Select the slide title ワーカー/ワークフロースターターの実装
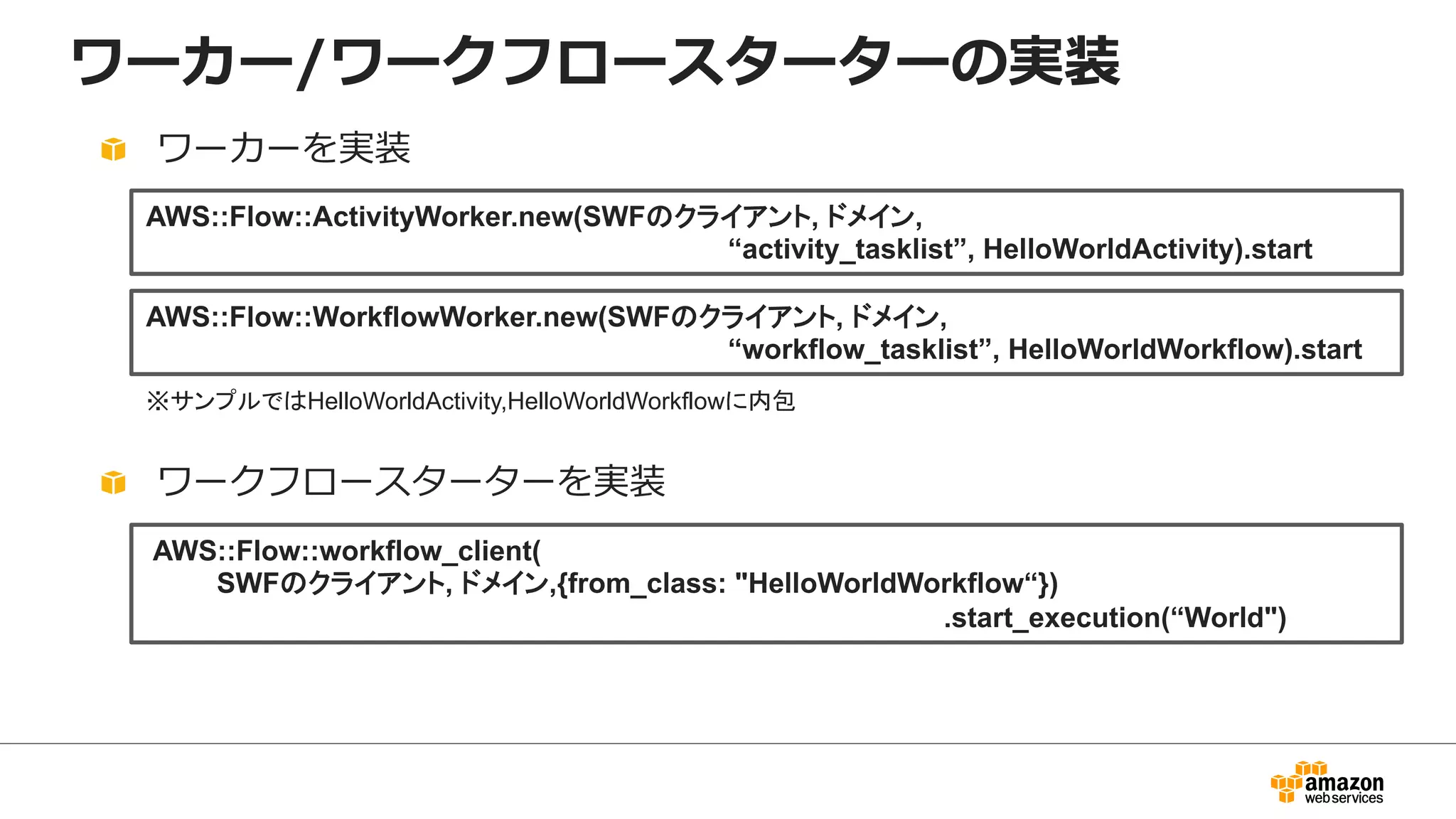 (x=596, y=62)
